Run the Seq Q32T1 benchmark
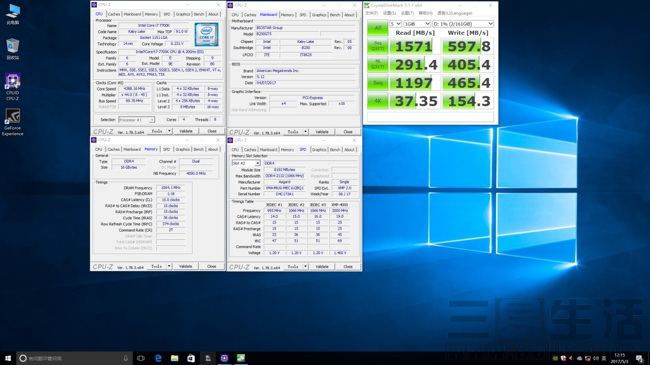 point(378,46)
